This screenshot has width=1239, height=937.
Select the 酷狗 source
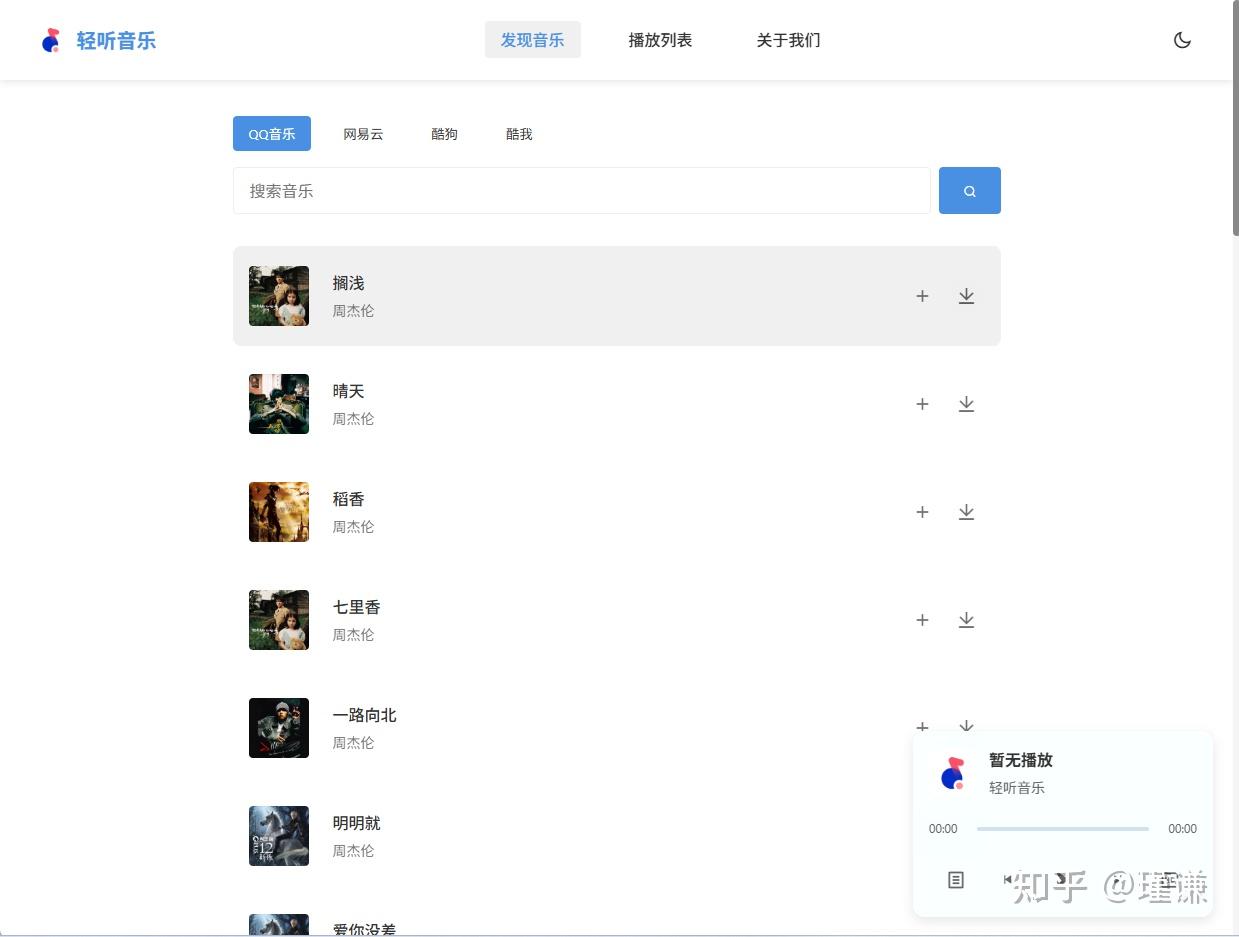pos(444,134)
